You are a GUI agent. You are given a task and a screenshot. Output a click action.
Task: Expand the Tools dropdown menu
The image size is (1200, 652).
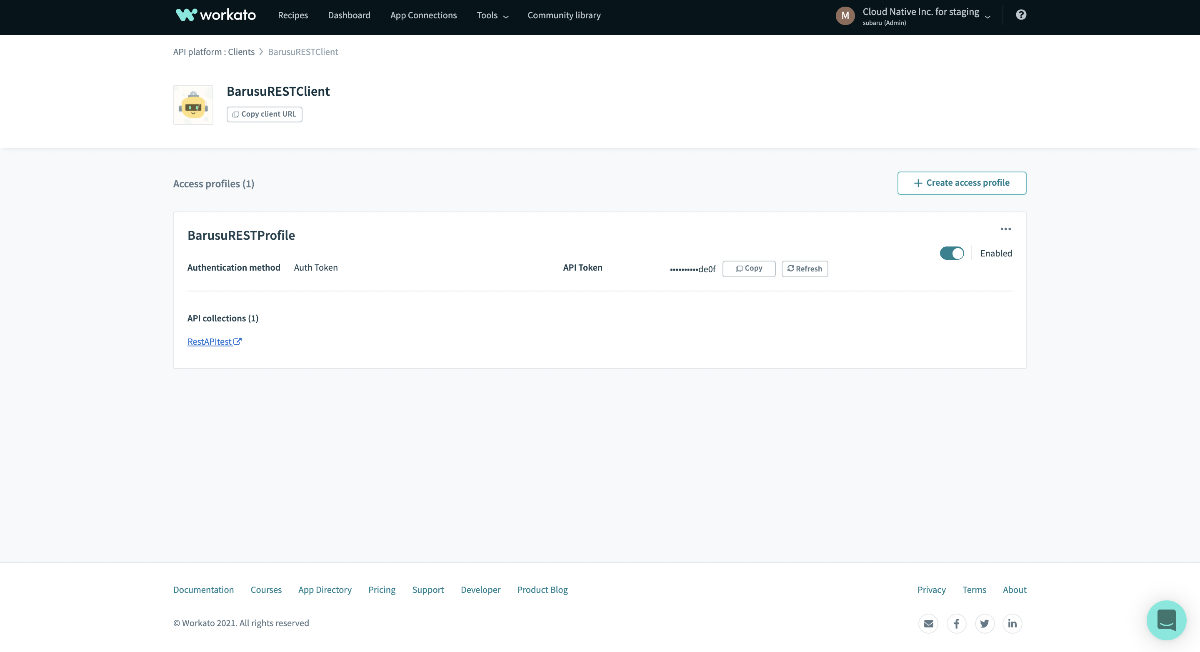coord(493,15)
